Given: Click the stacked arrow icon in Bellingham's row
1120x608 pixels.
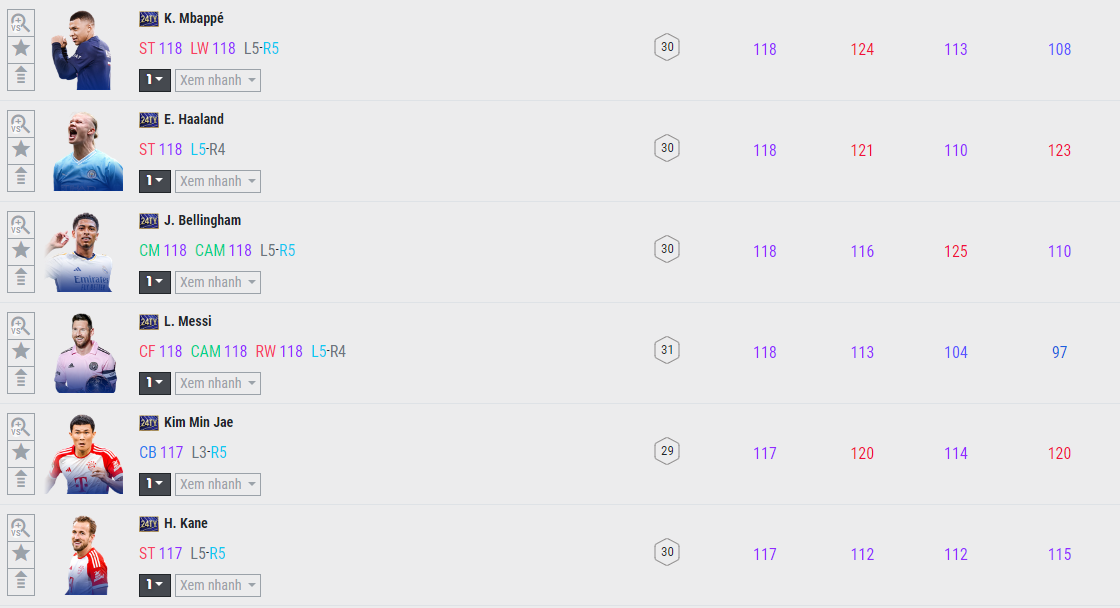Looking at the screenshot, I should click(x=21, y=278).
